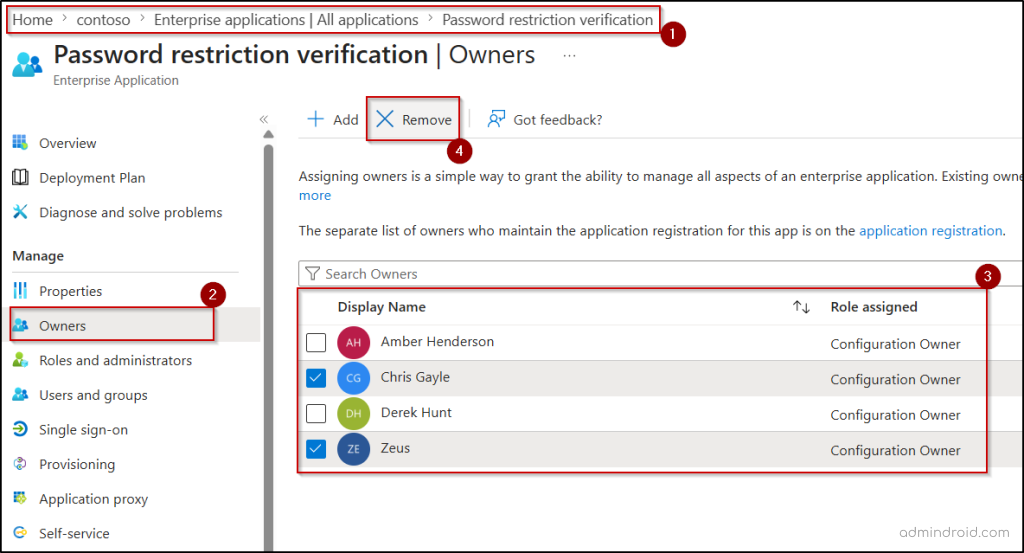Open Overview in the sidebar
Screen dimensions: 1024x553
point(67,143)
